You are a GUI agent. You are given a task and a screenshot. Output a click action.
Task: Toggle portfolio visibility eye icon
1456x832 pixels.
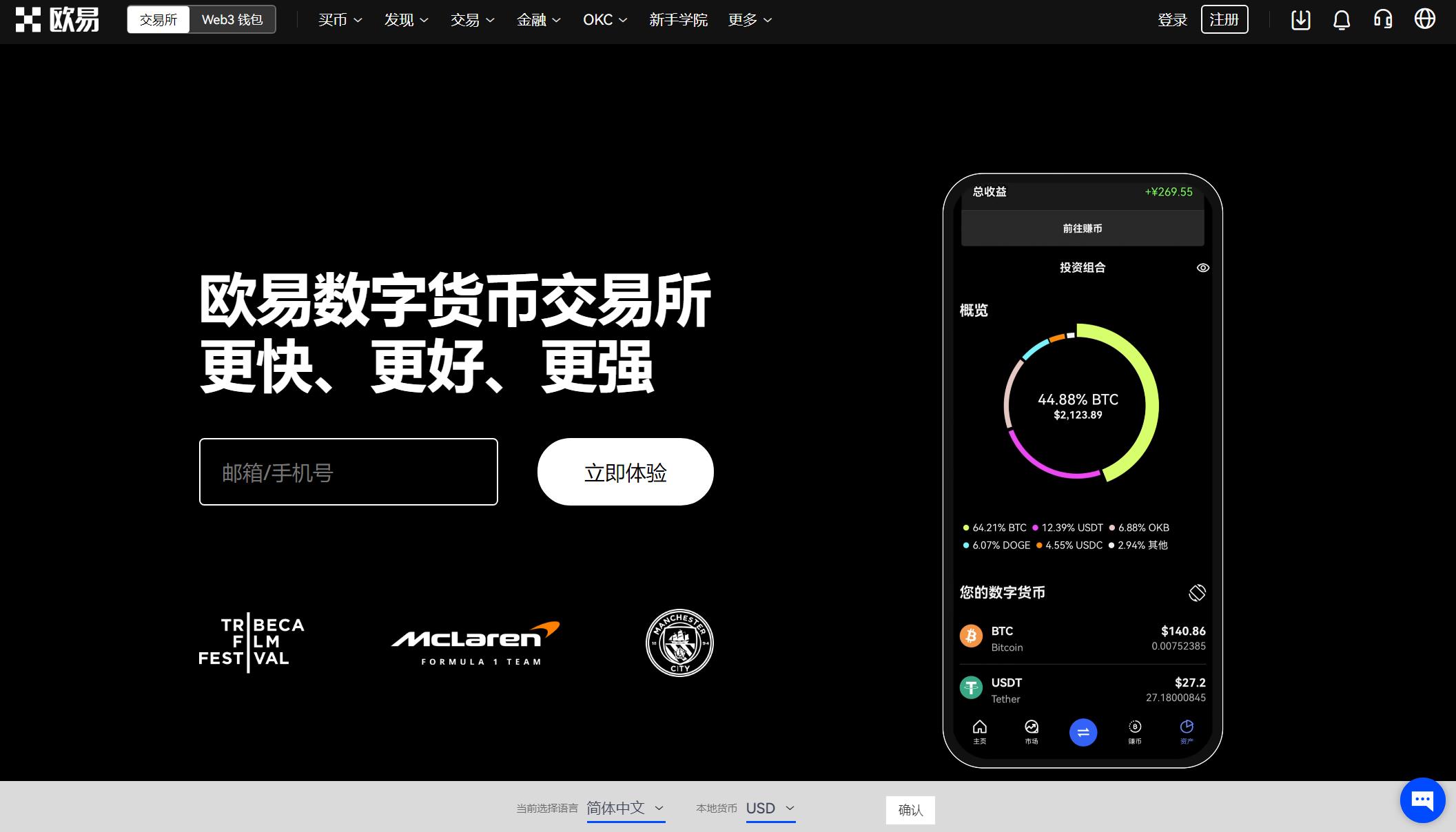point(1203,267)
